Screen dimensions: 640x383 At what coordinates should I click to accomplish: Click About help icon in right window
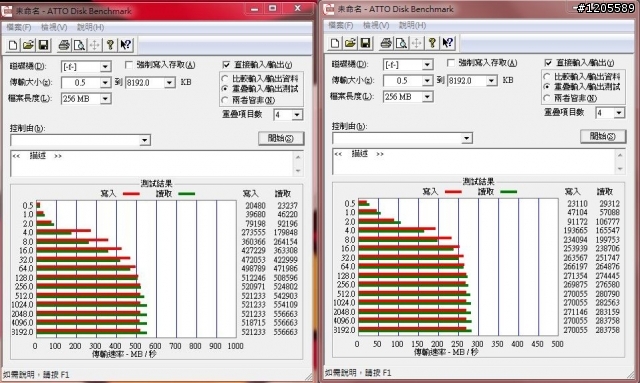432,43
